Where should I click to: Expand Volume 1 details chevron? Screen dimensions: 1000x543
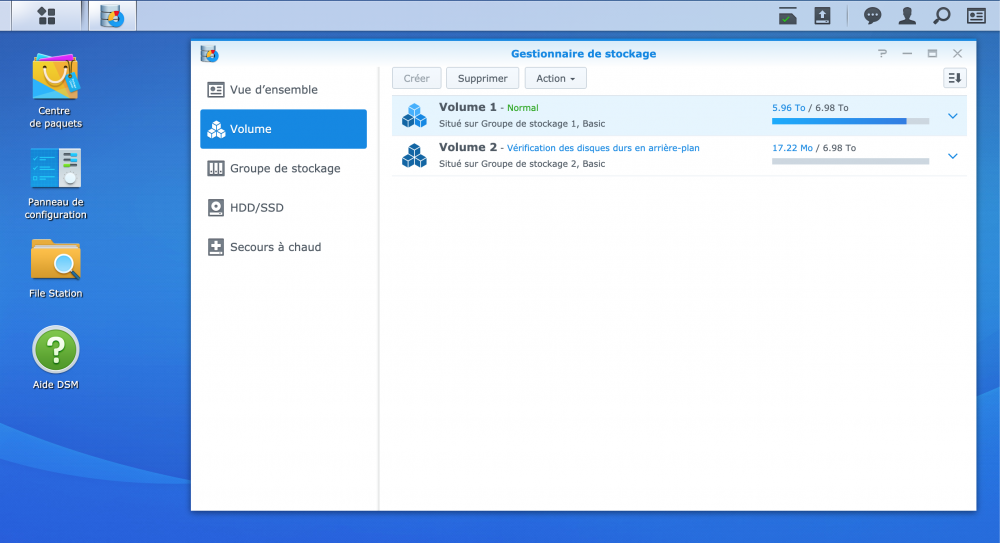[952, 116]
